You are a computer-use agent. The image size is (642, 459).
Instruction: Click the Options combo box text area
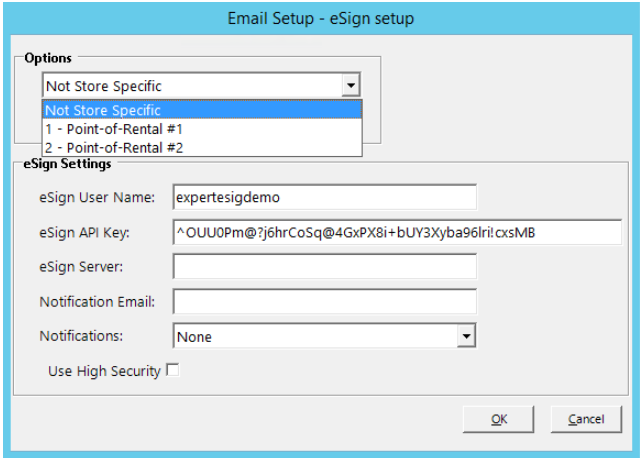(190, 86)
